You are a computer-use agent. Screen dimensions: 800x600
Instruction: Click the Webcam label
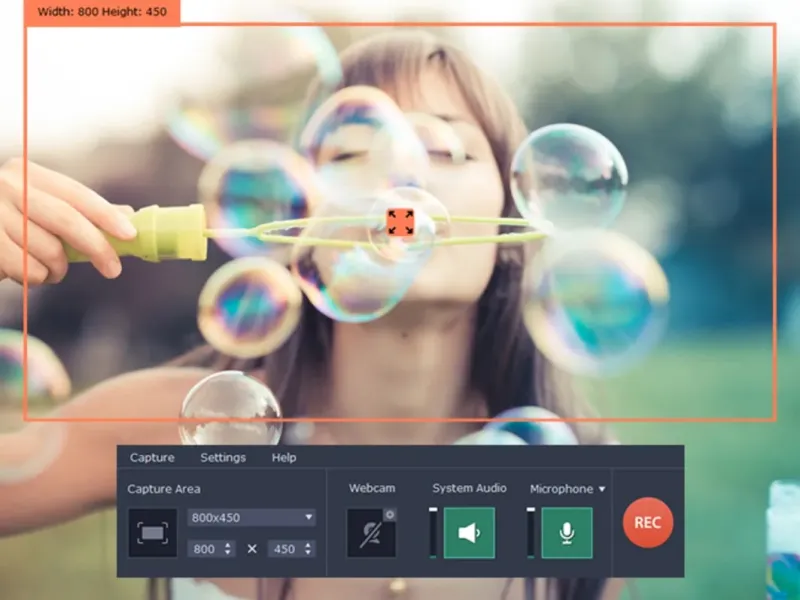pyautogui.click(x=372, y=488)
